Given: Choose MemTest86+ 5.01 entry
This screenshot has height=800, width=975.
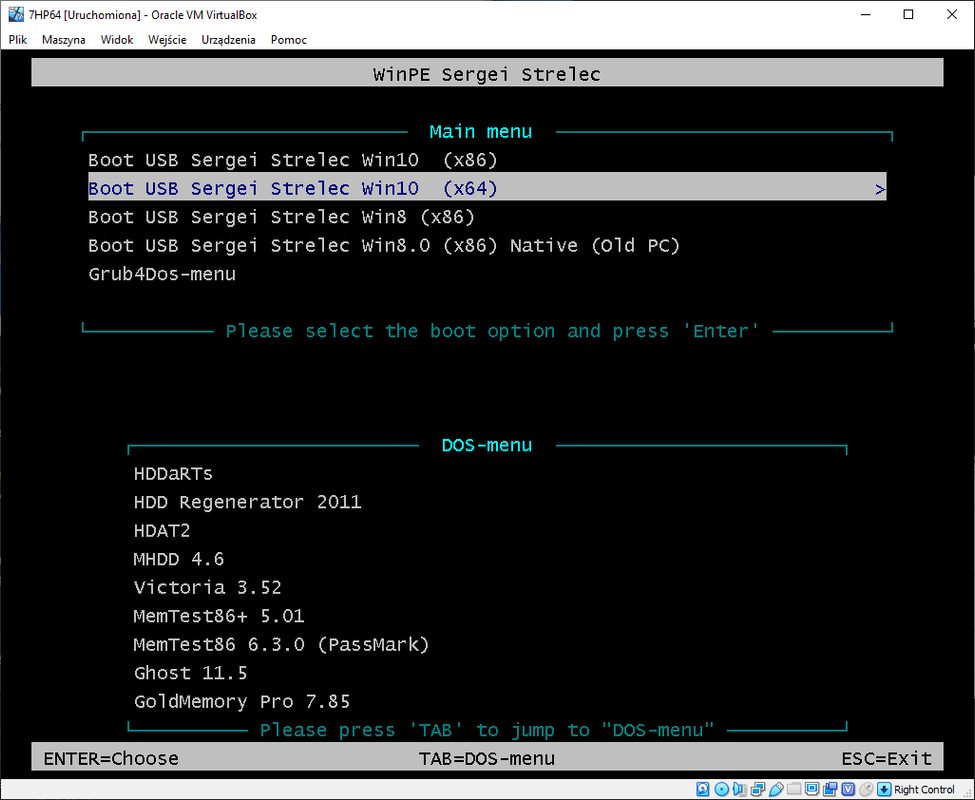Looking at the screenshot, I should (x=219, y=617).
